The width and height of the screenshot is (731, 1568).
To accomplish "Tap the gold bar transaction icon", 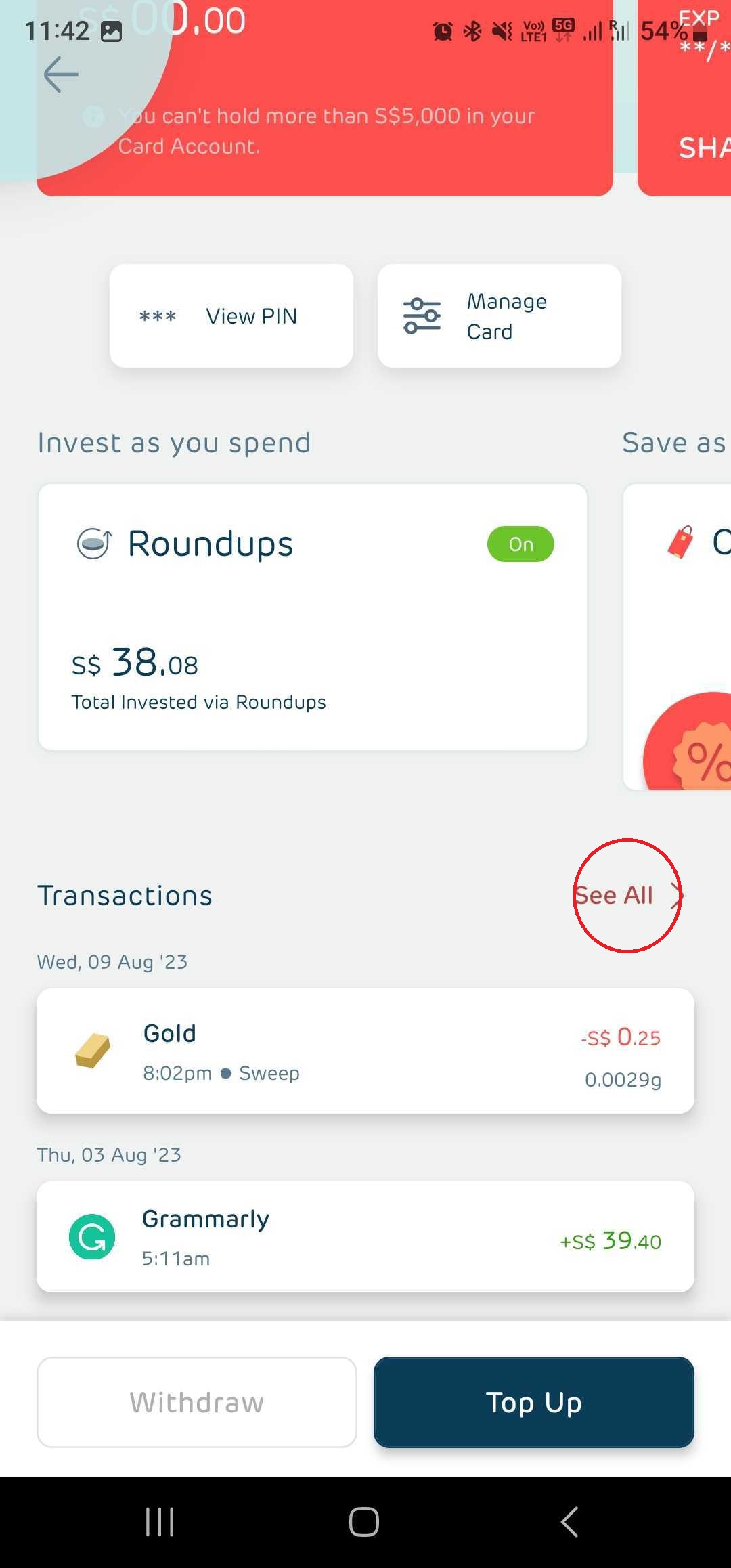I will coord(93,1051).
